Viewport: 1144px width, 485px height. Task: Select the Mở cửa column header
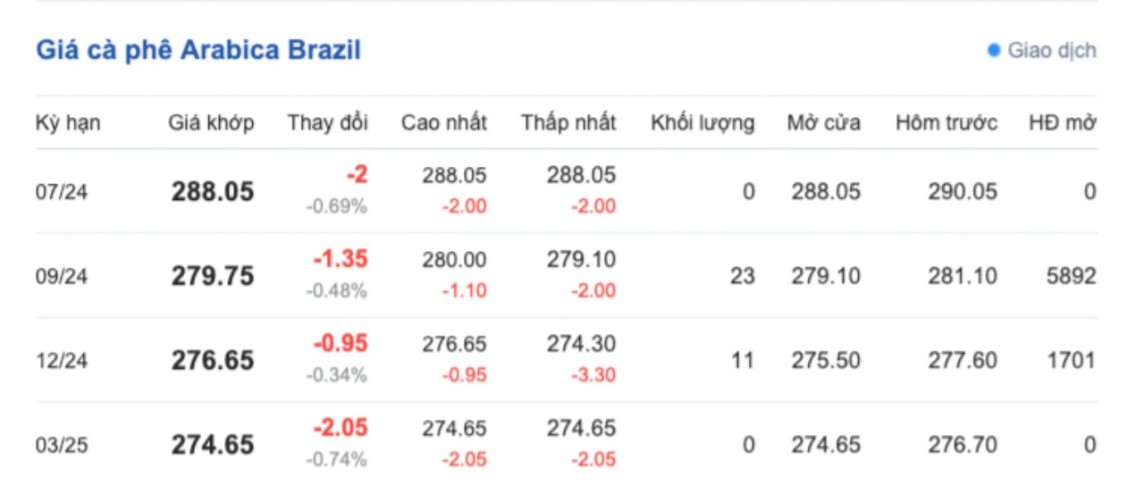tap(823, 123)
